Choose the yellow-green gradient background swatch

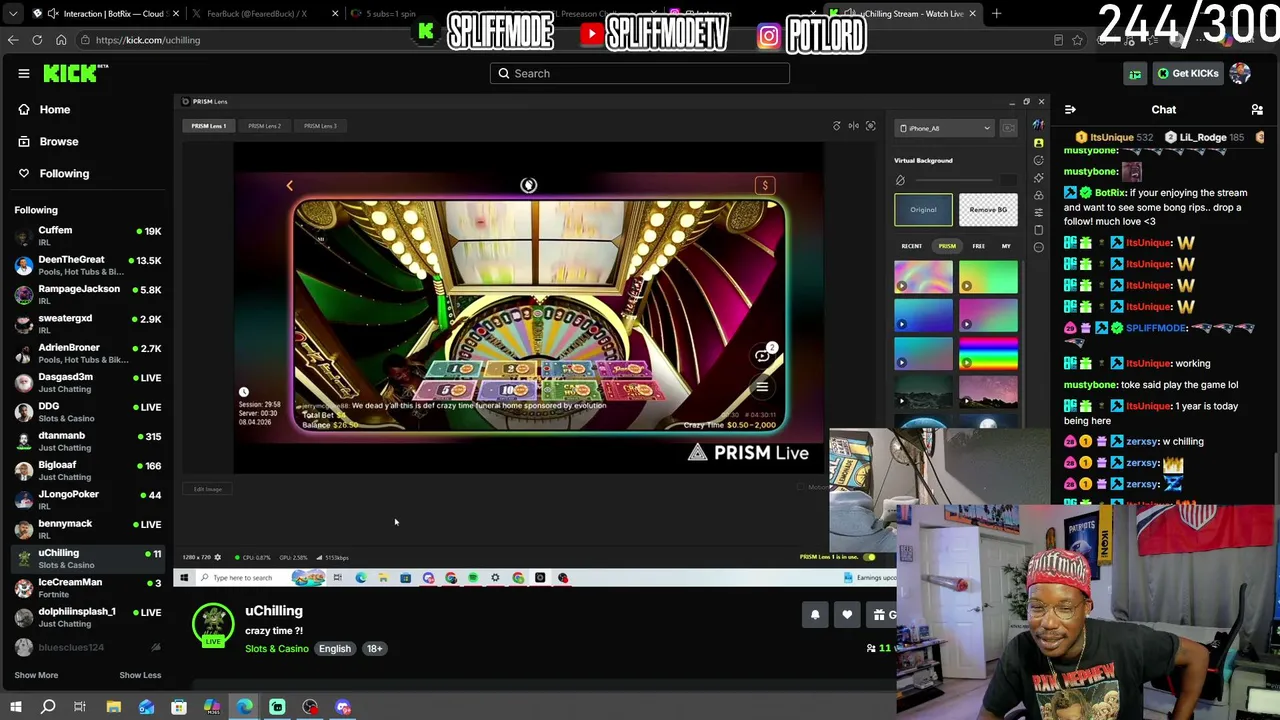988,276
